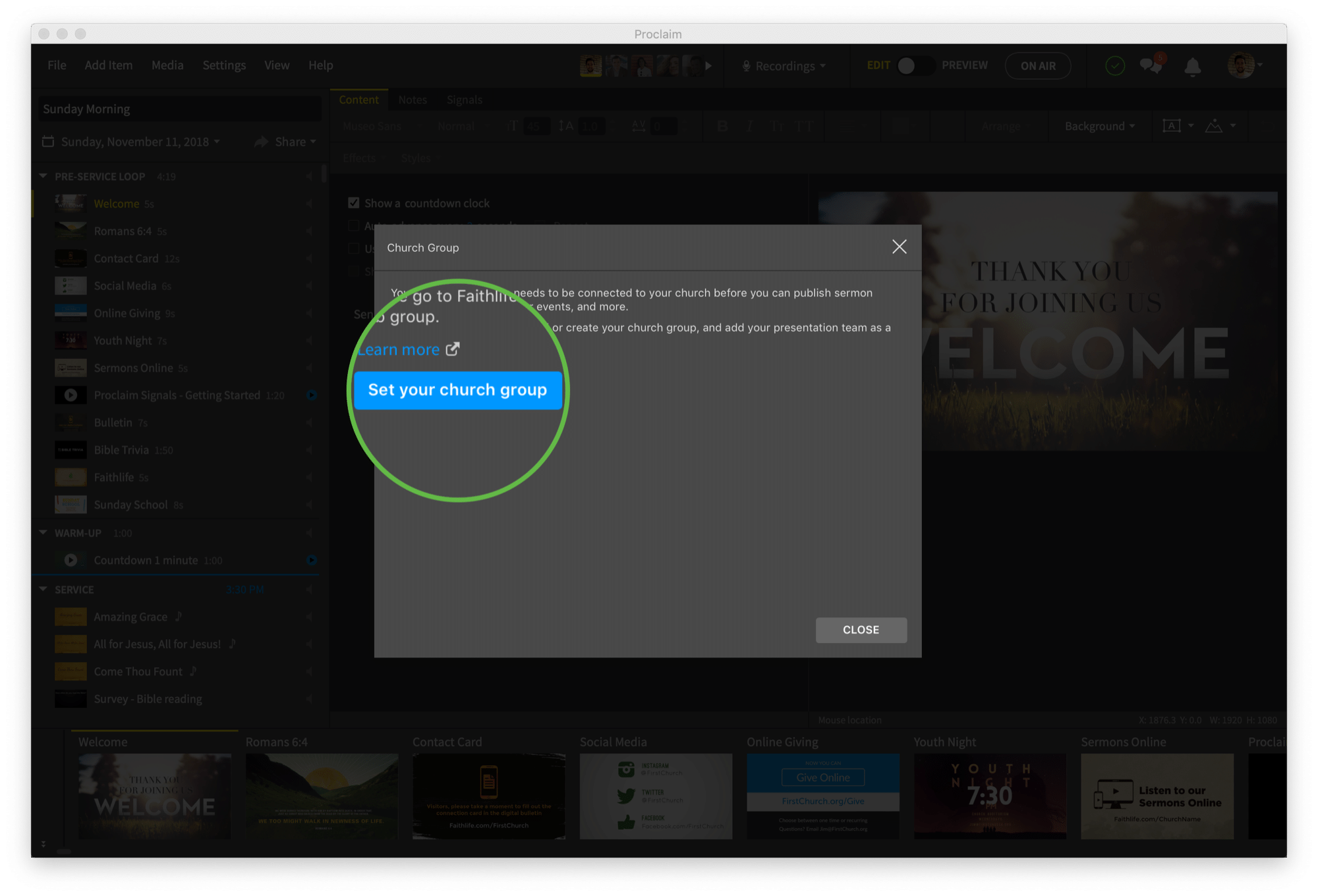Open the Background dropdown
This screenshot has height=896, width=1318.
(1099, 126)
